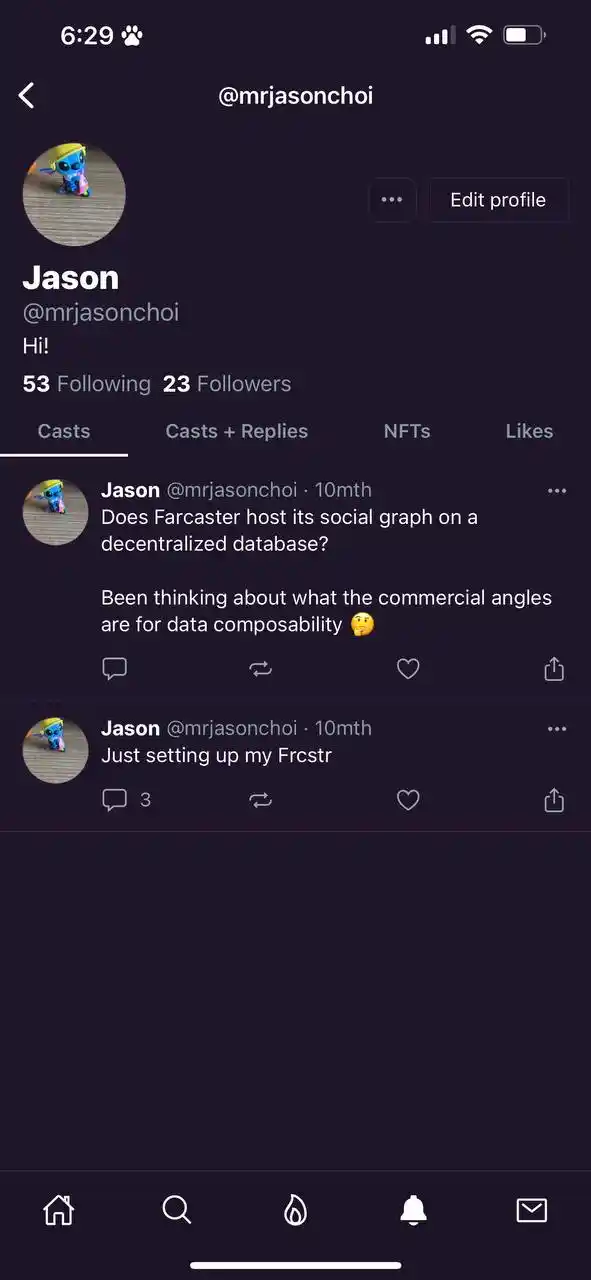
Task: Open options menu on the Frcstr cast
Action: 557,728
